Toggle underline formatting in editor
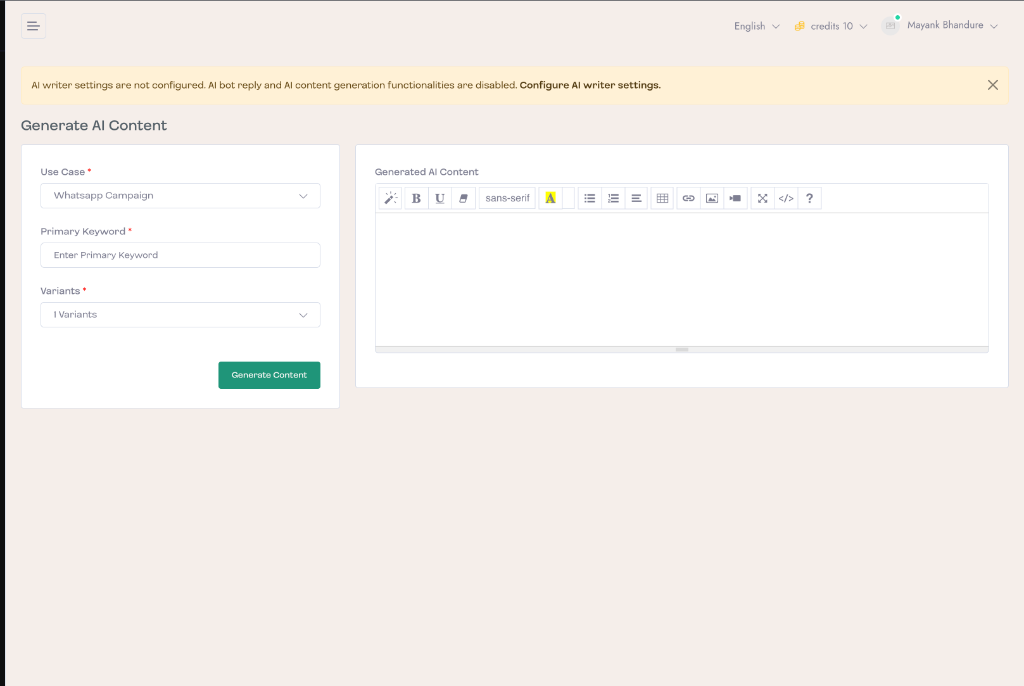 [440, 198]
